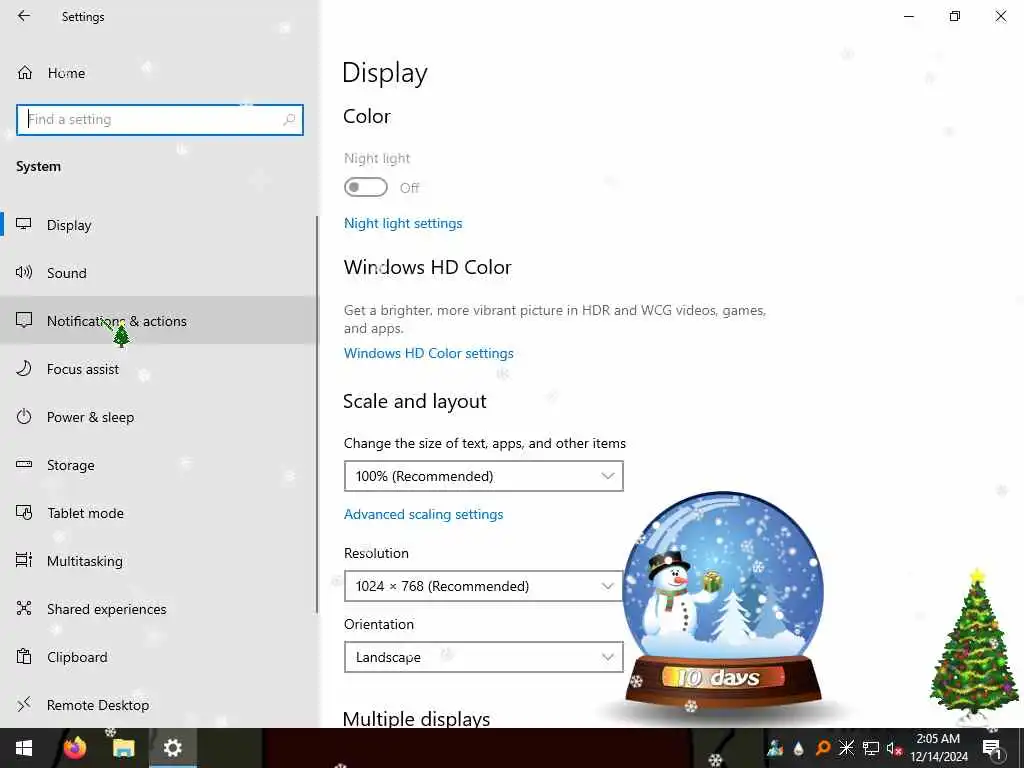This screenshot has width=1024, height=768.
Task: Open the network status tray icon
Action: [871, 748]
